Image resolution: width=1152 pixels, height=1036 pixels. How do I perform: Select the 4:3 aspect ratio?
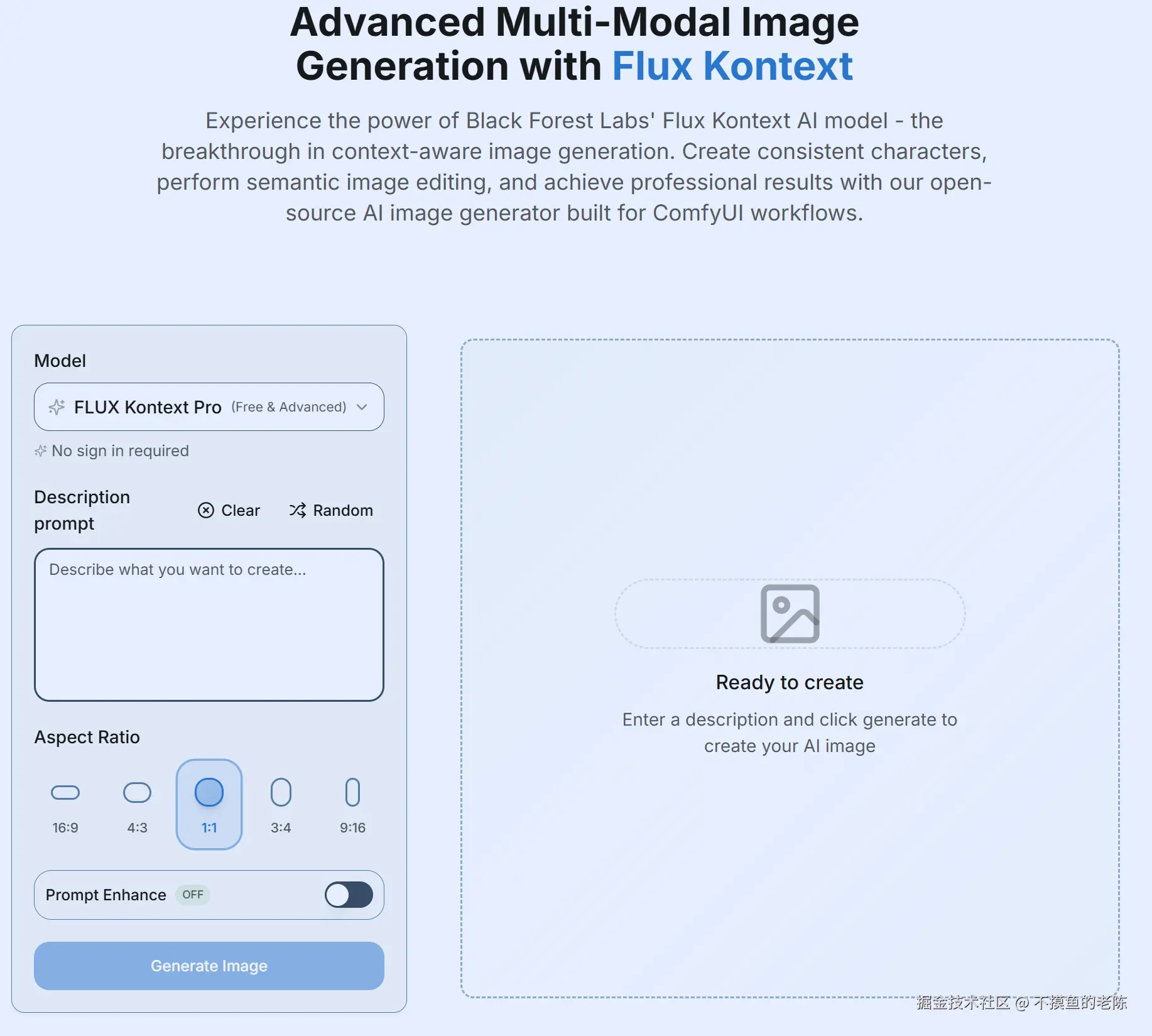pyautogui.click(x=137, y=805)
